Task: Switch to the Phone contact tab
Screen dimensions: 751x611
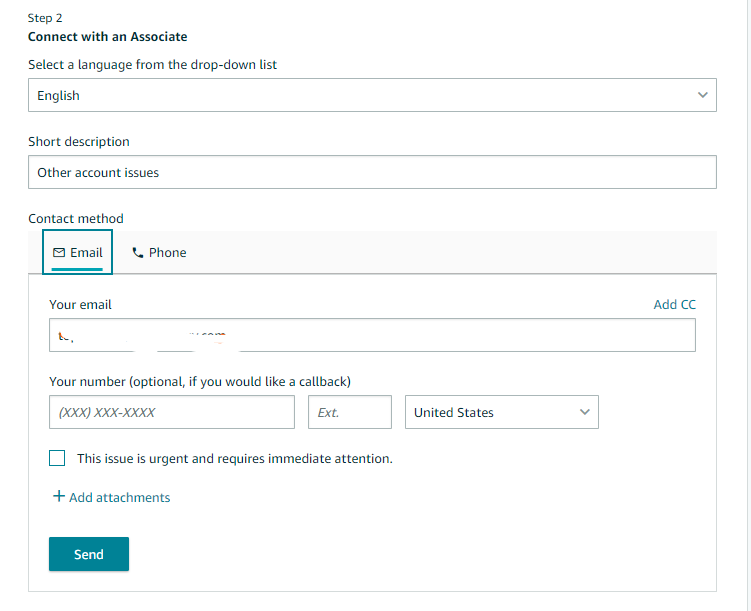Action: tap(159, 253)
